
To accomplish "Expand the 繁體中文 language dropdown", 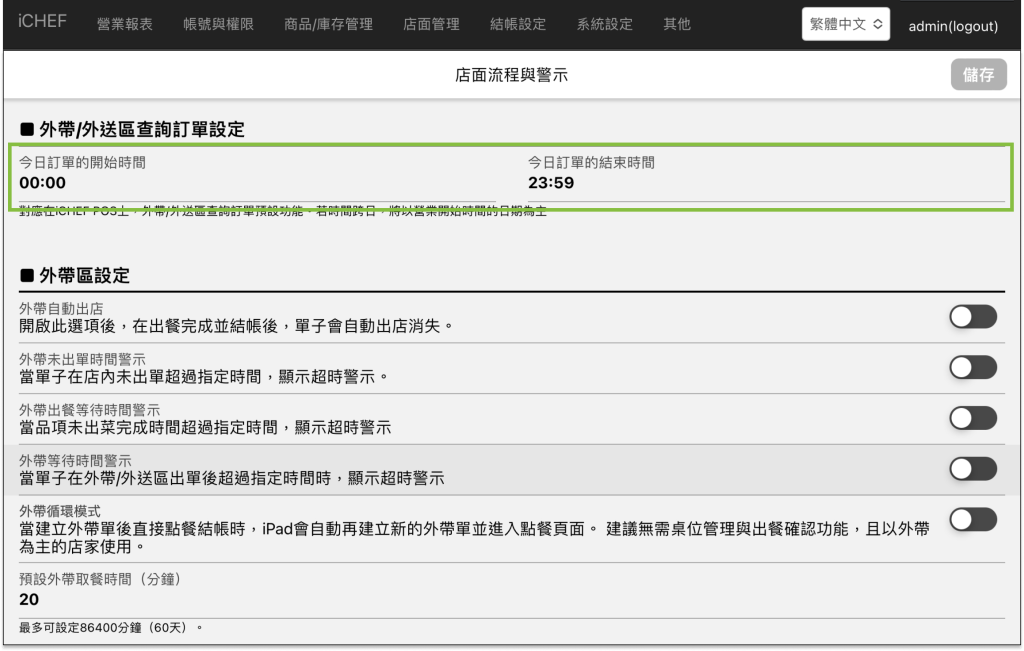I will (845, 25).
